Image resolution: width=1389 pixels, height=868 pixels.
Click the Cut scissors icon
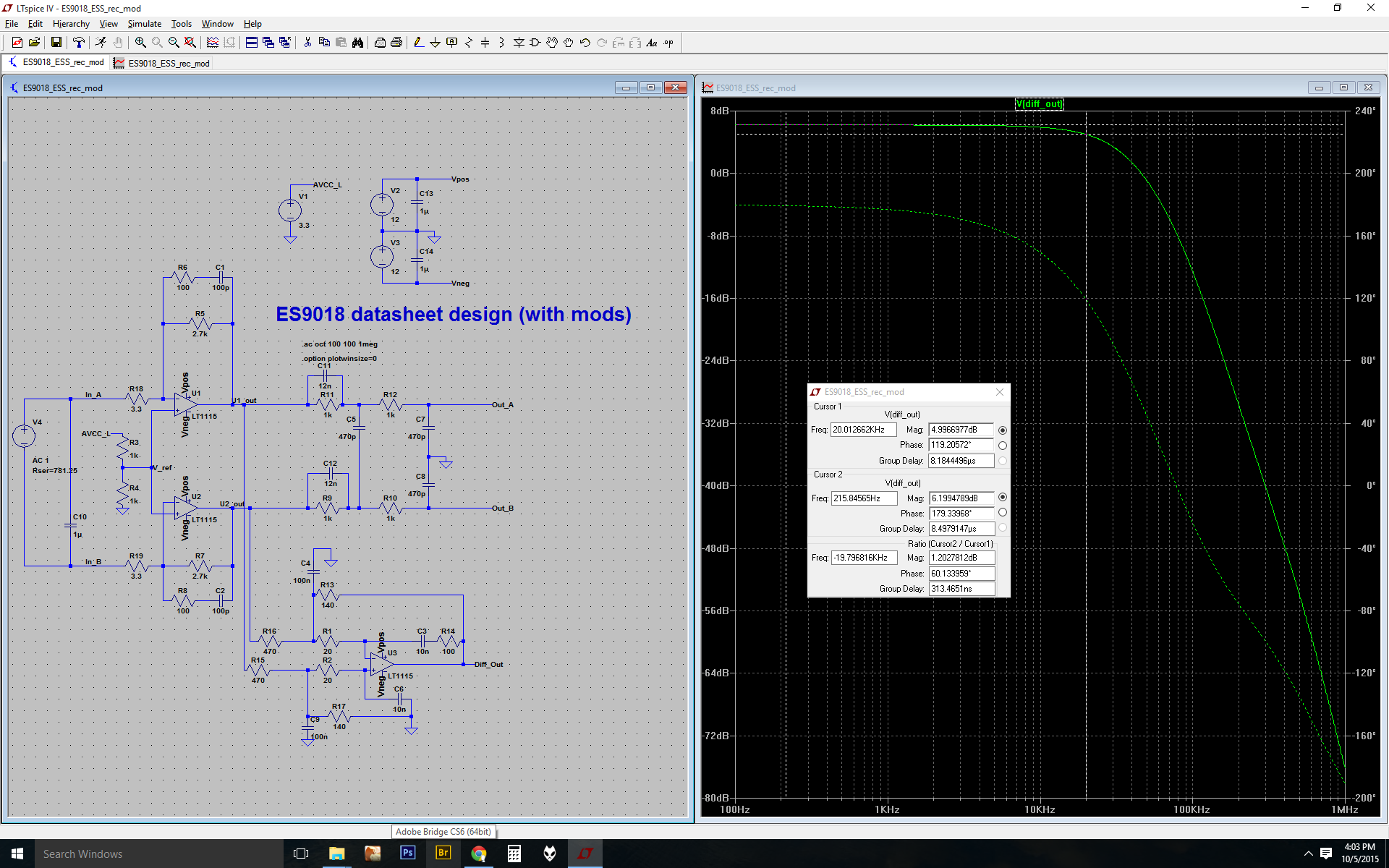tap(307, 43)
